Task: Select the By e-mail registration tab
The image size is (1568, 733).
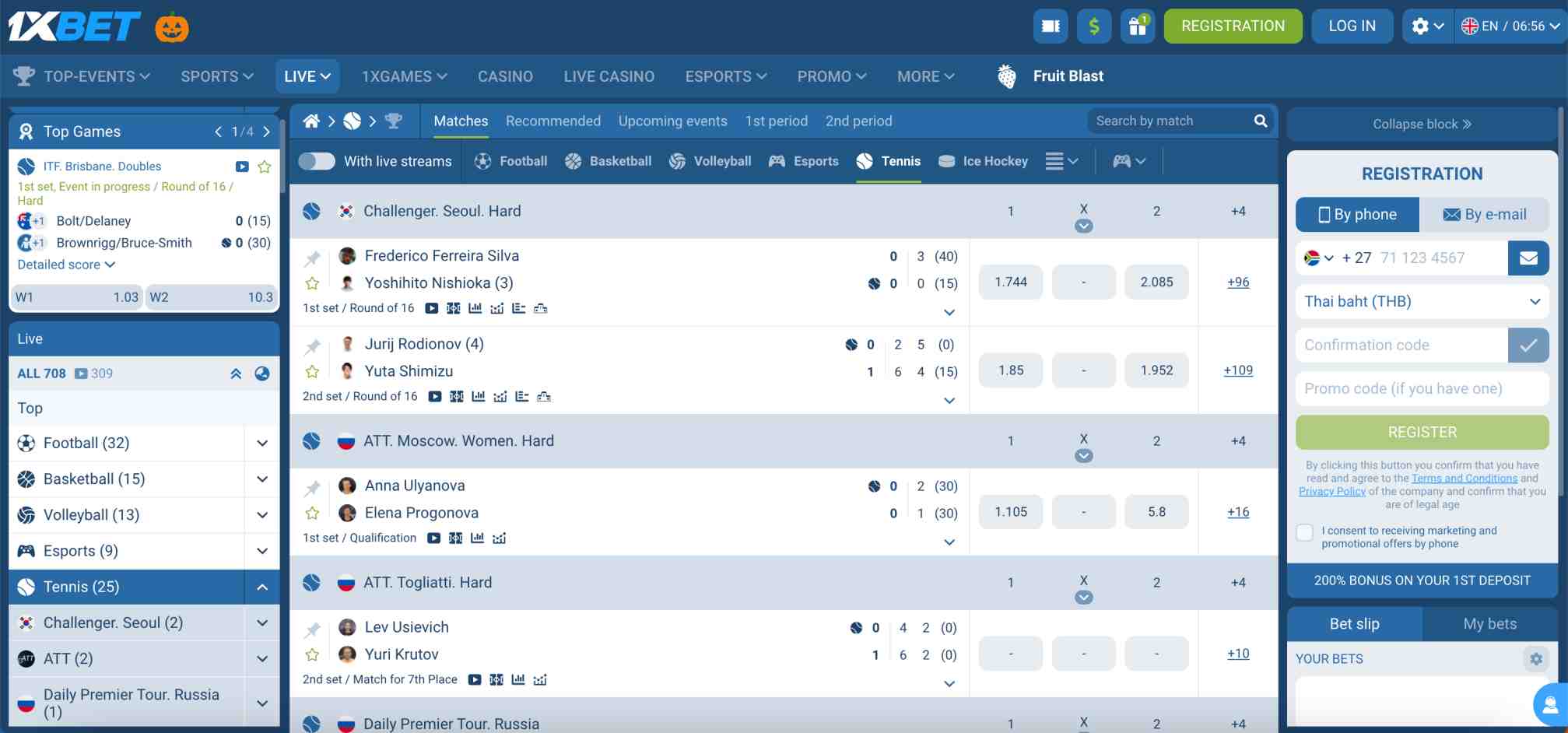Action: [1485, 214]
